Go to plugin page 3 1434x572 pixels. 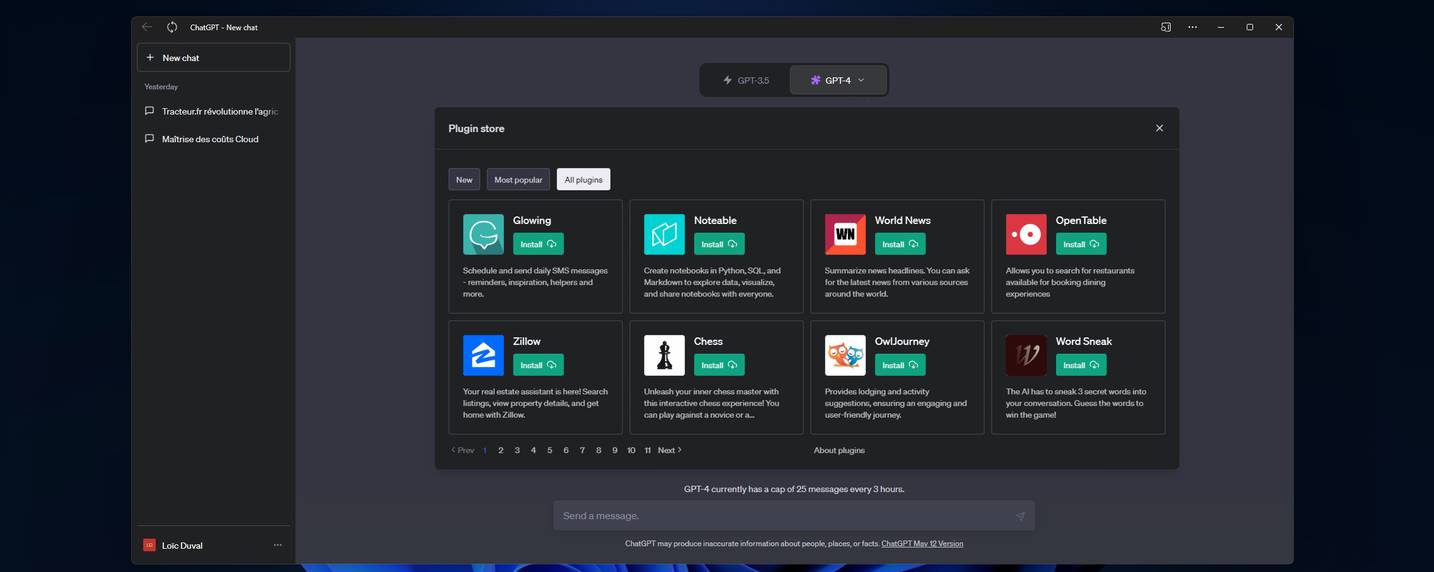coord(517,450)
